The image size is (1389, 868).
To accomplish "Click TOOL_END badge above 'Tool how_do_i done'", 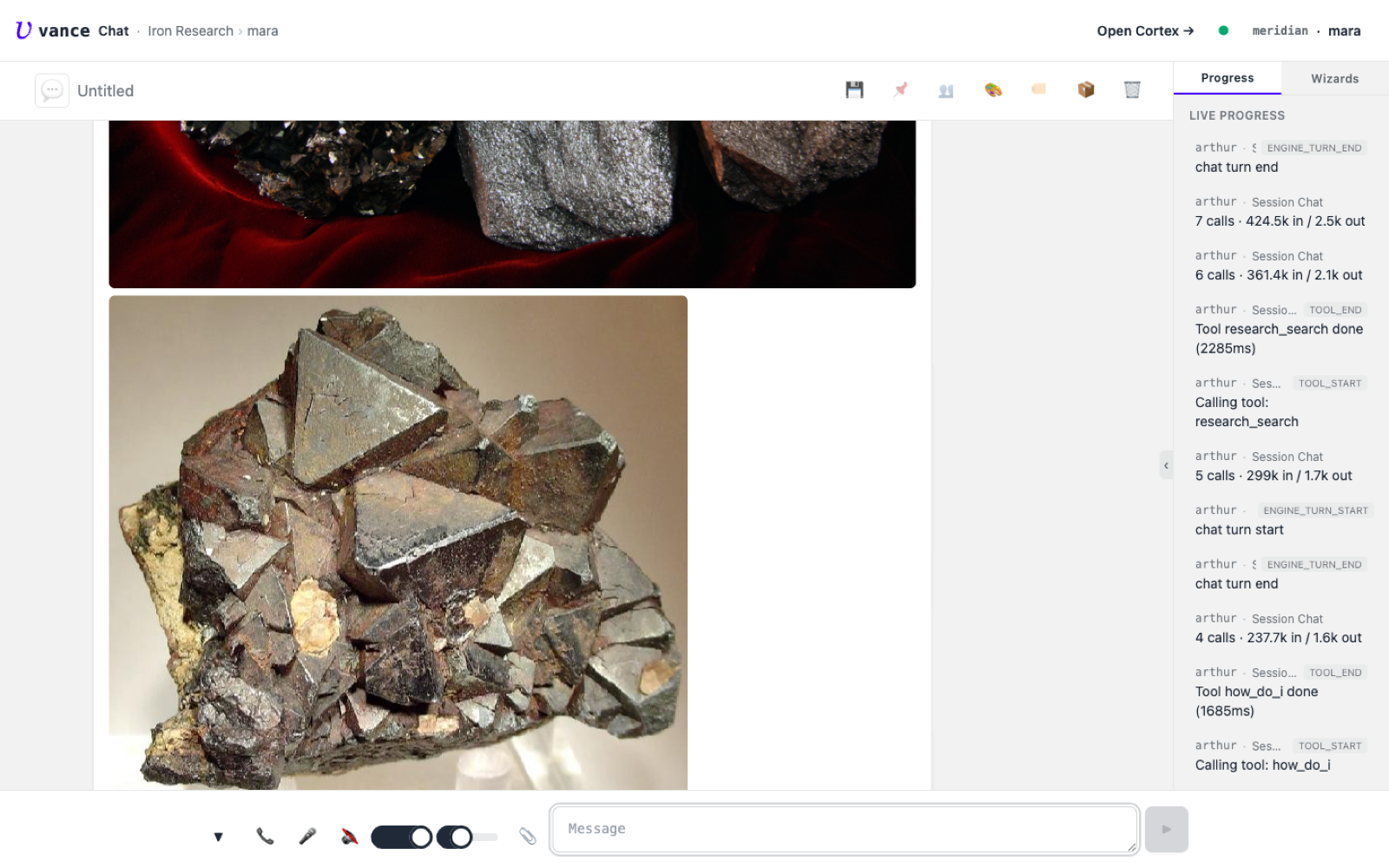I will [1335, 673].
